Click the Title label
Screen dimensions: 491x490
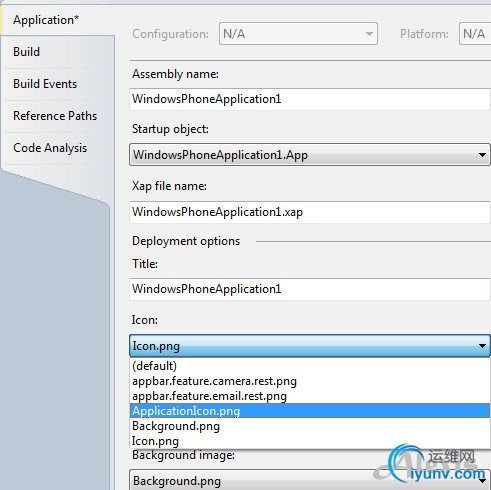[145, 264]
